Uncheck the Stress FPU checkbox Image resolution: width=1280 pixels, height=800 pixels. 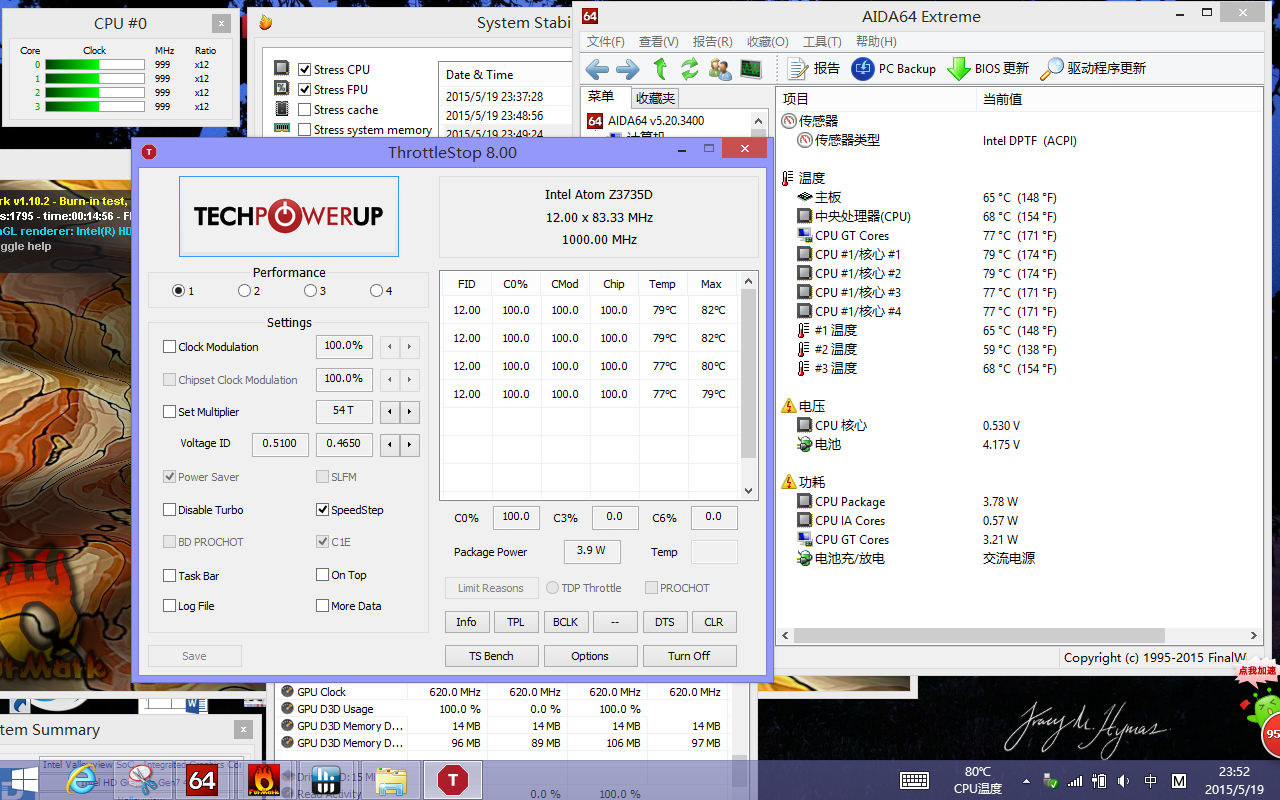[305, 90]
